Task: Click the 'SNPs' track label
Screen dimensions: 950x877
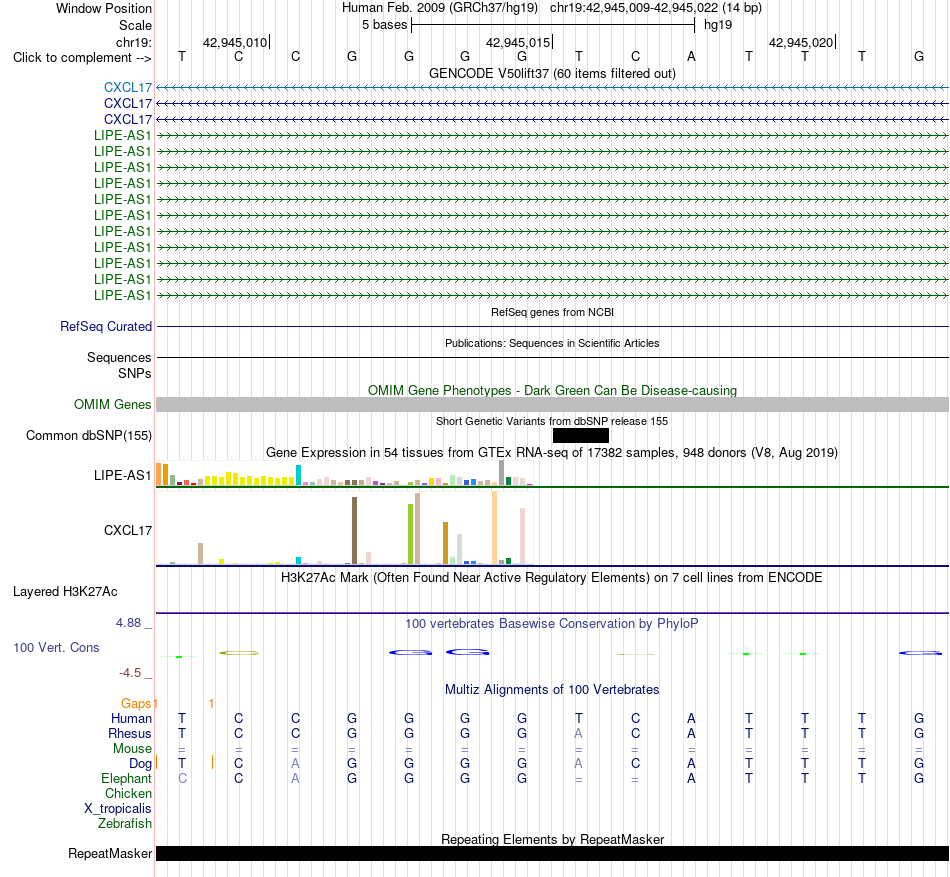Action: (x=135, y=373)
